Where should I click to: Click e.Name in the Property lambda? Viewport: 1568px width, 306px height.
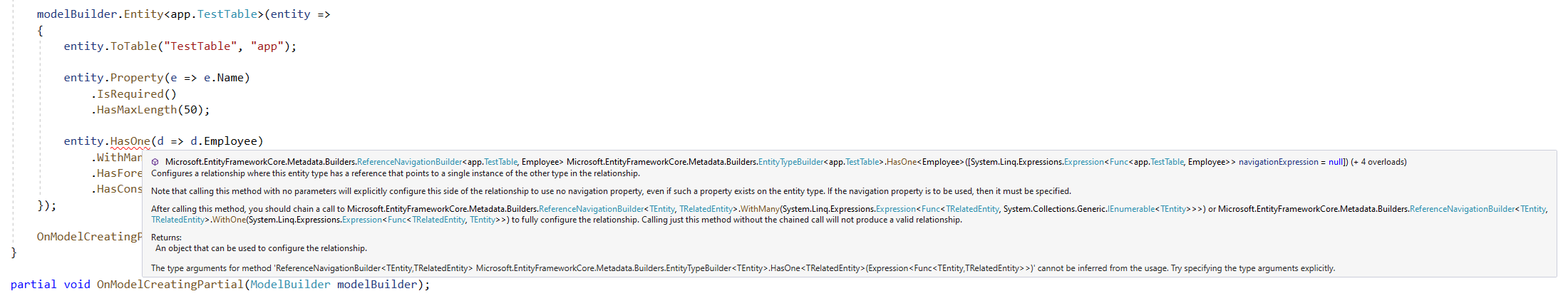point(224,78)
